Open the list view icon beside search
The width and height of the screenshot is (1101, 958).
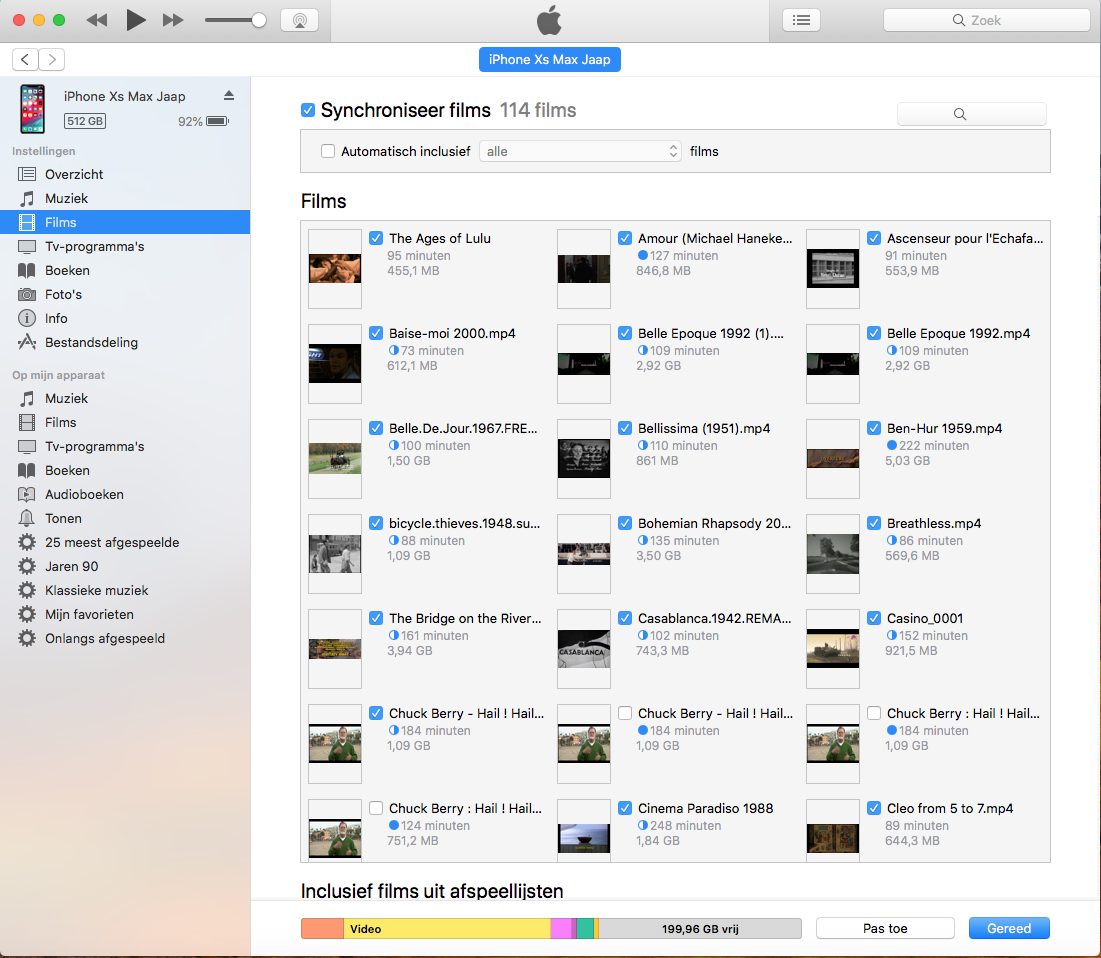(x=801, y=20)
